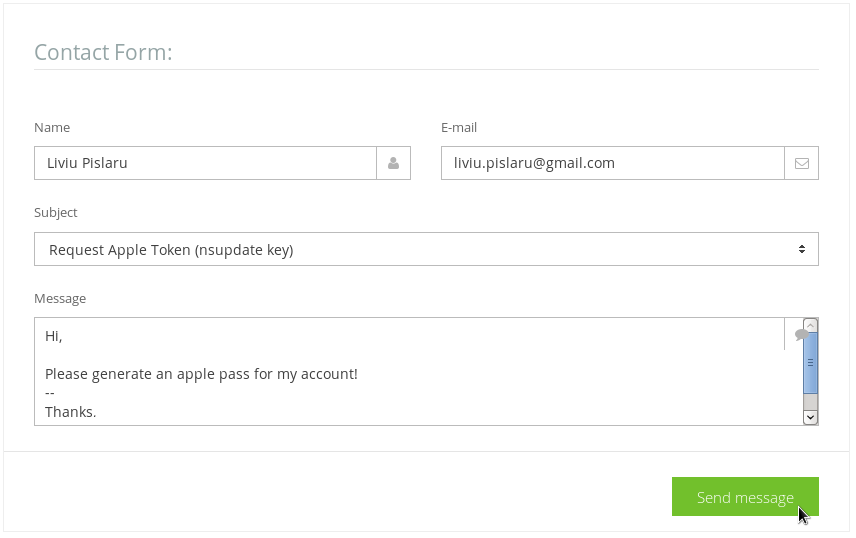The width and height of the screenshot is (856, 538).
Task: Focus the Name field containing Liviu Pislaru
Action: pyautogui.click(x=205, y=163)
